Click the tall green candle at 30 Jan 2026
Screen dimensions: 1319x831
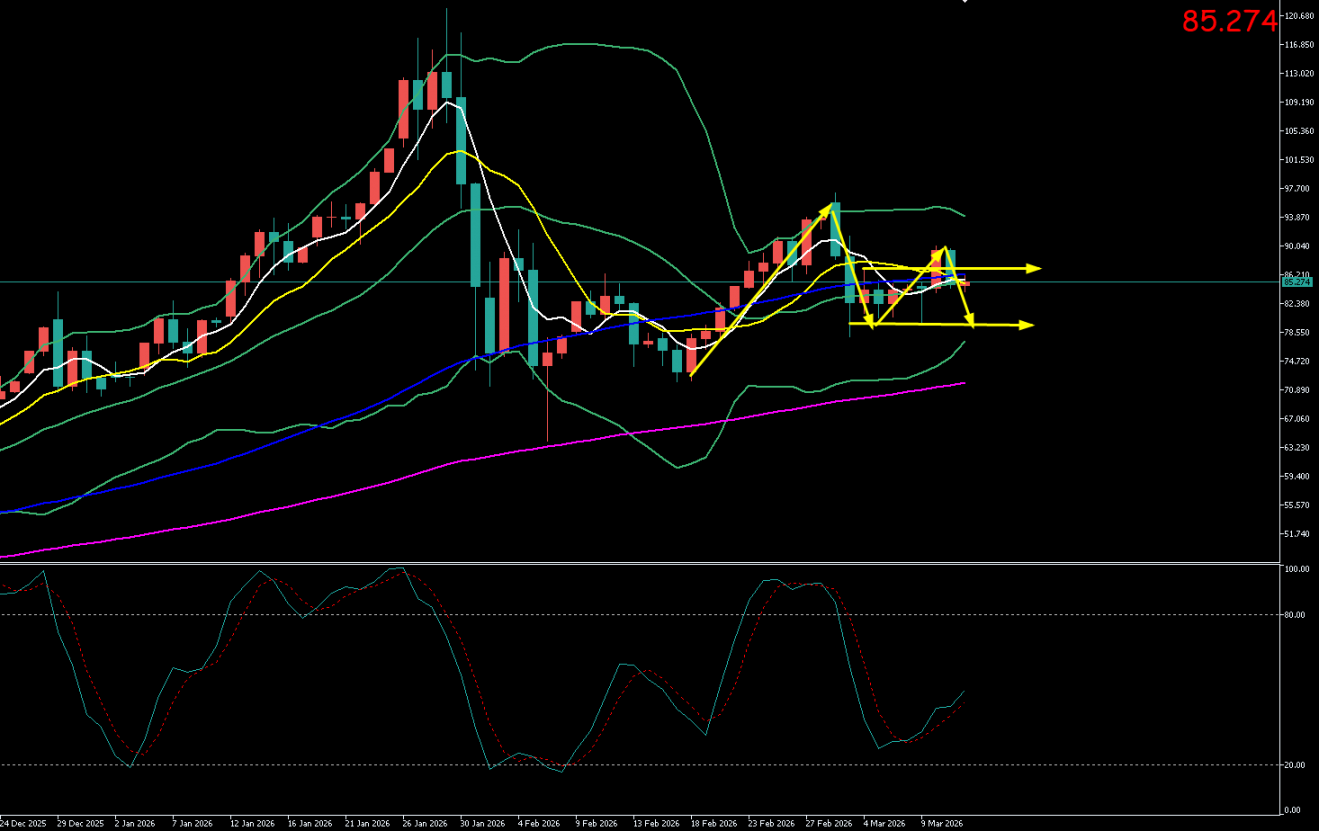pyautogui.click(x=476, y=235)
